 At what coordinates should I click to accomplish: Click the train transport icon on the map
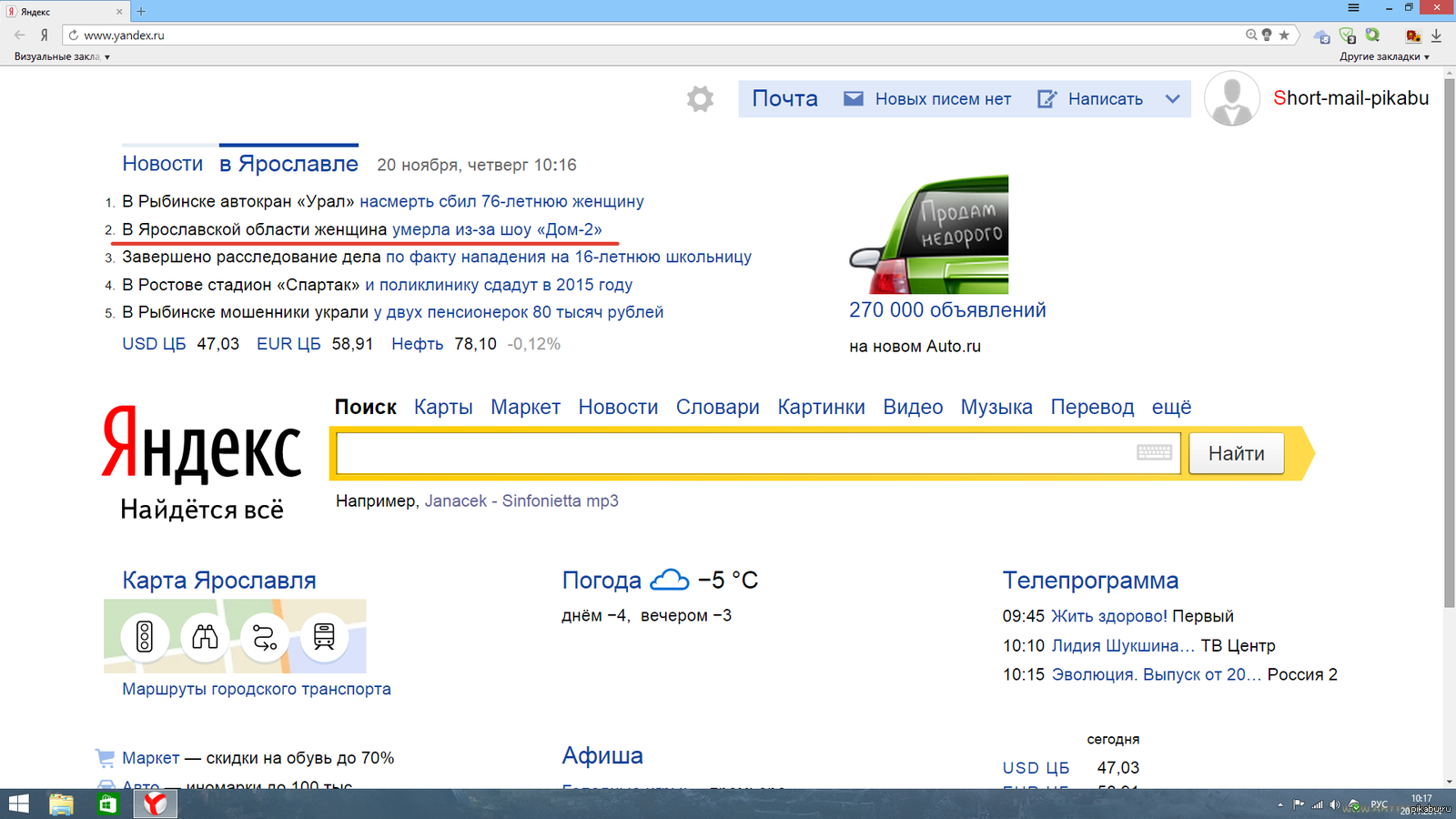(324, 636)
